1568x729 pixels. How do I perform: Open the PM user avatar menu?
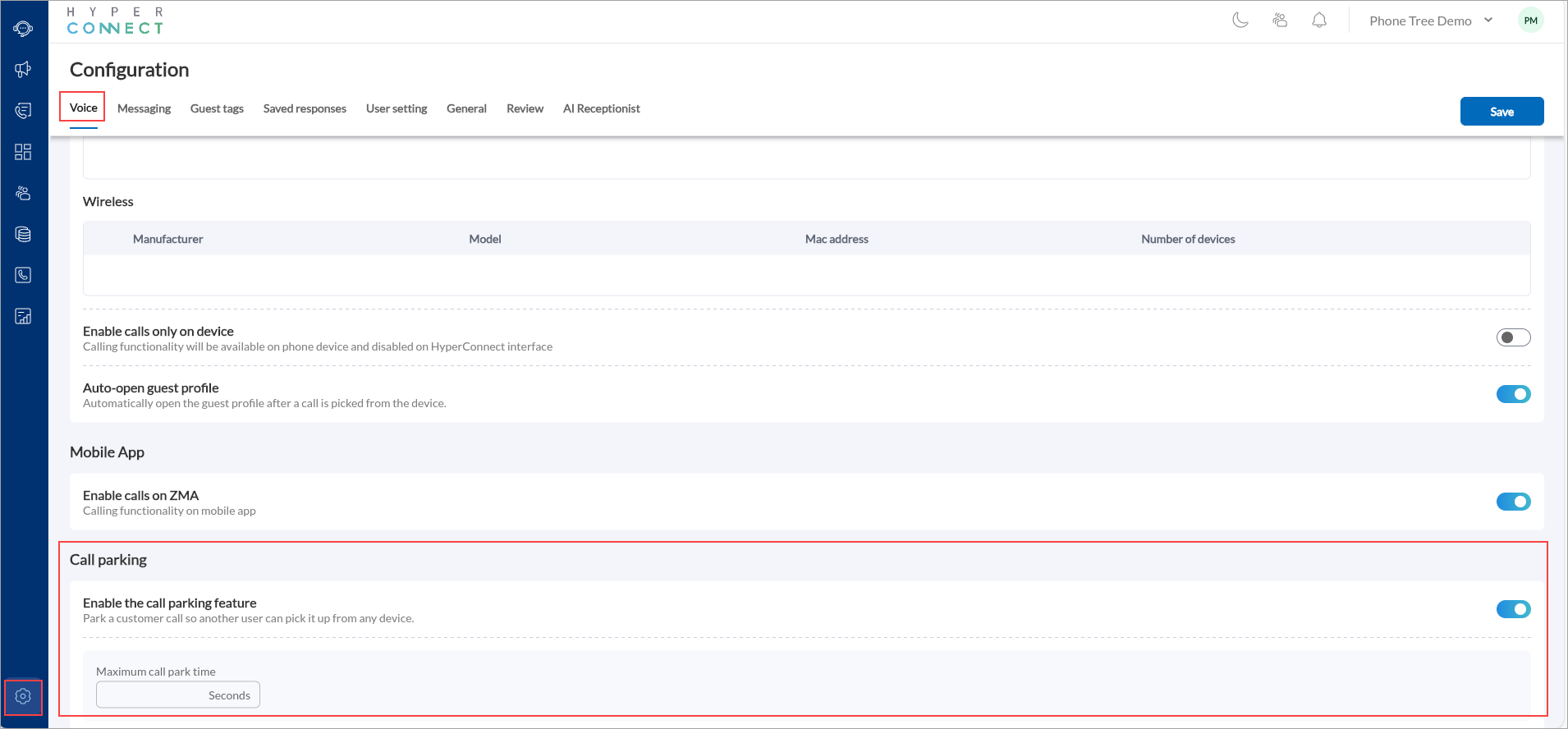[1530, 21]
